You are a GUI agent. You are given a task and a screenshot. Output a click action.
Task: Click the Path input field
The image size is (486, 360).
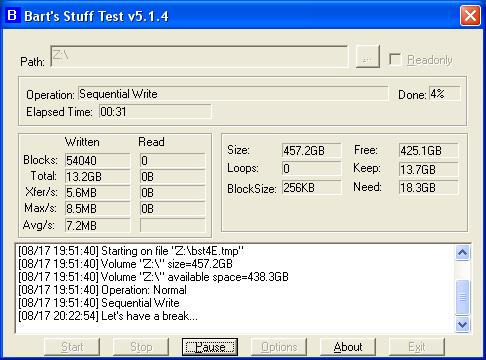click(x=199, y=57)
